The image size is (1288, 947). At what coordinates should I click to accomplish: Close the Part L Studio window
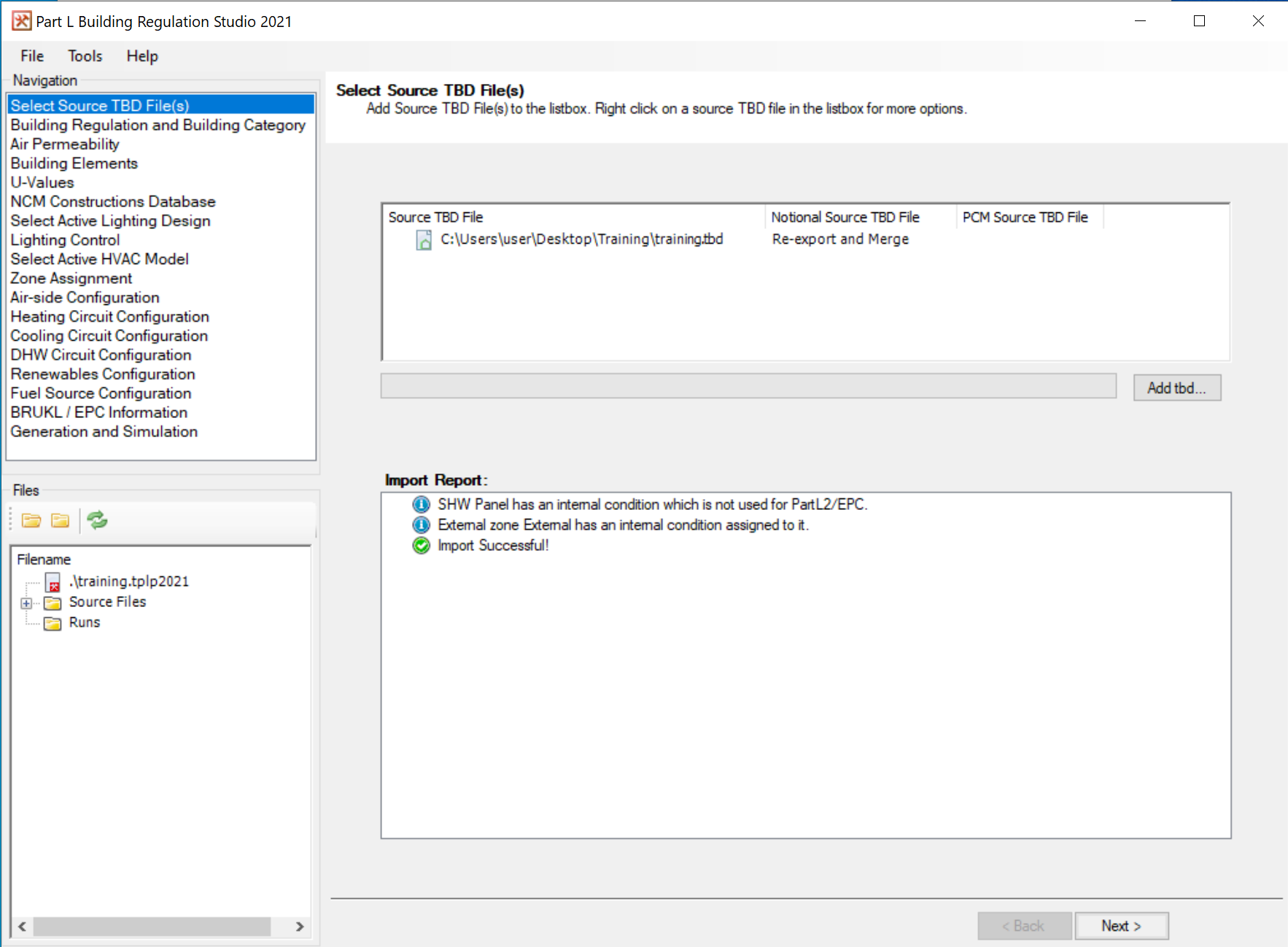pos(1258,21)
